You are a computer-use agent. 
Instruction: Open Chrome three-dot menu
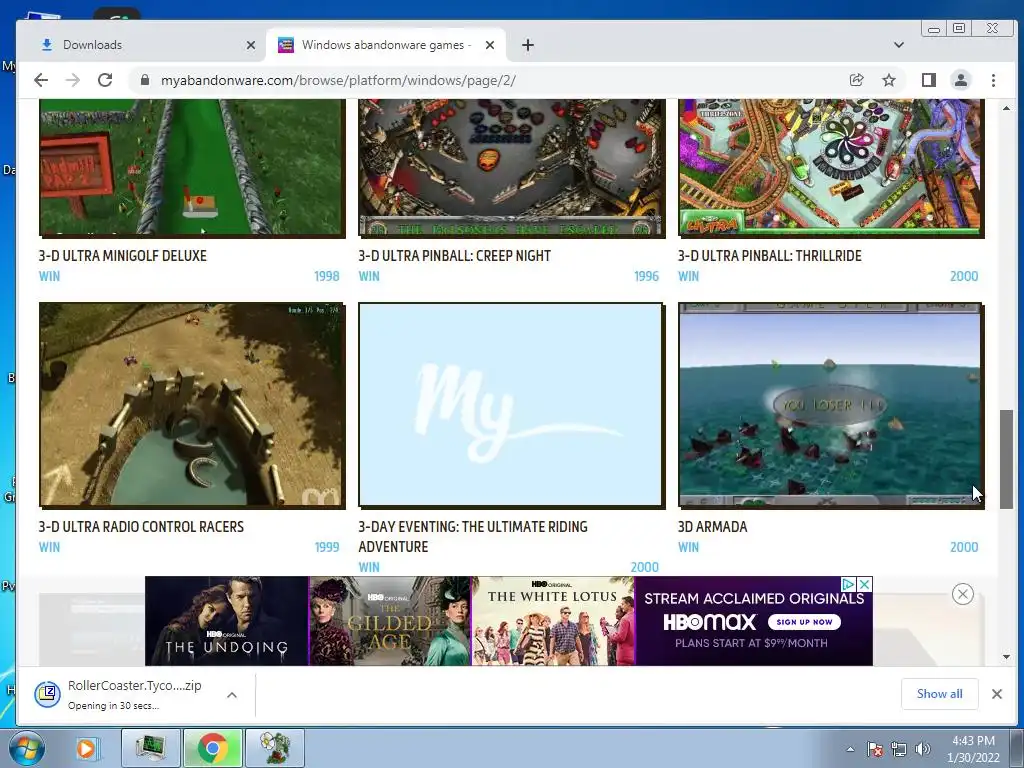click(993, 80)
